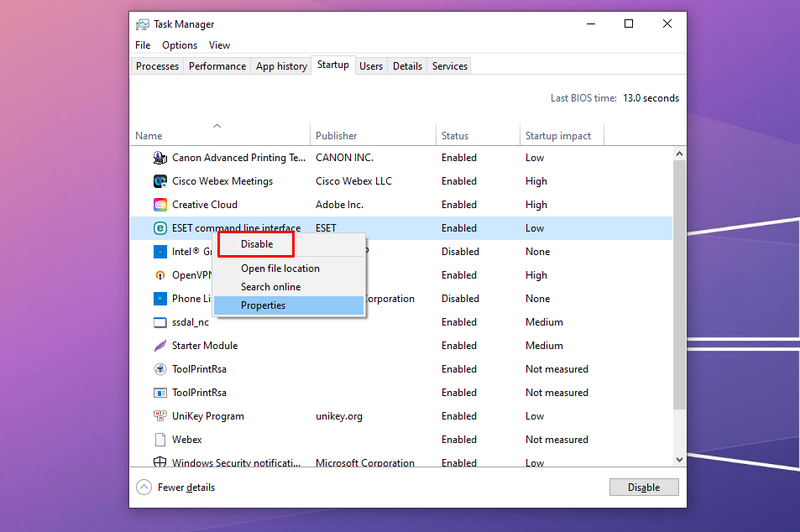The image size is (800, 532).
Task: Click the Adobe Inc. publisher cell
Action: pyautogui.click(x=339, y=205)
